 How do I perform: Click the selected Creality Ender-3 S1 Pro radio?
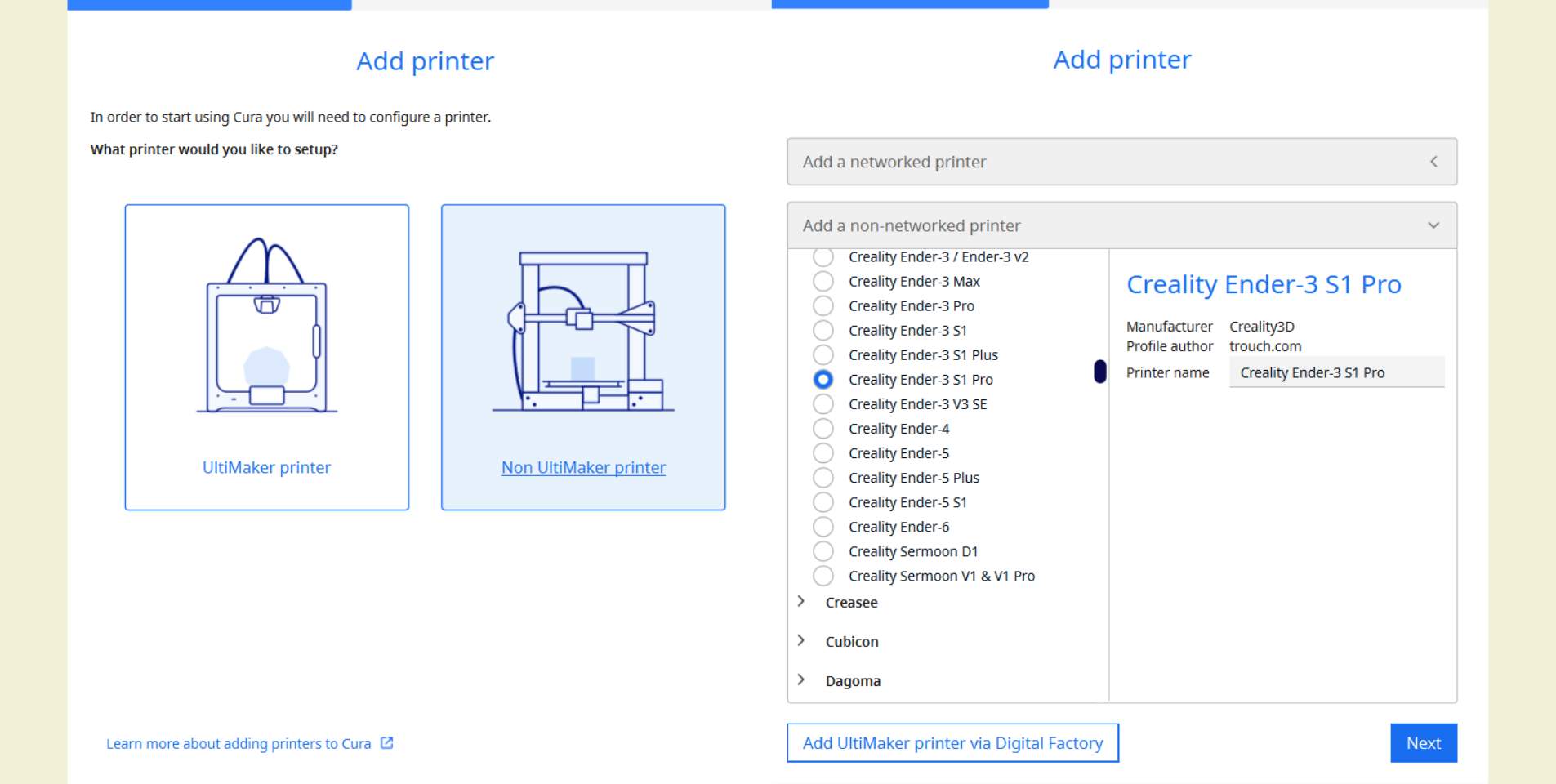point(823,380)
